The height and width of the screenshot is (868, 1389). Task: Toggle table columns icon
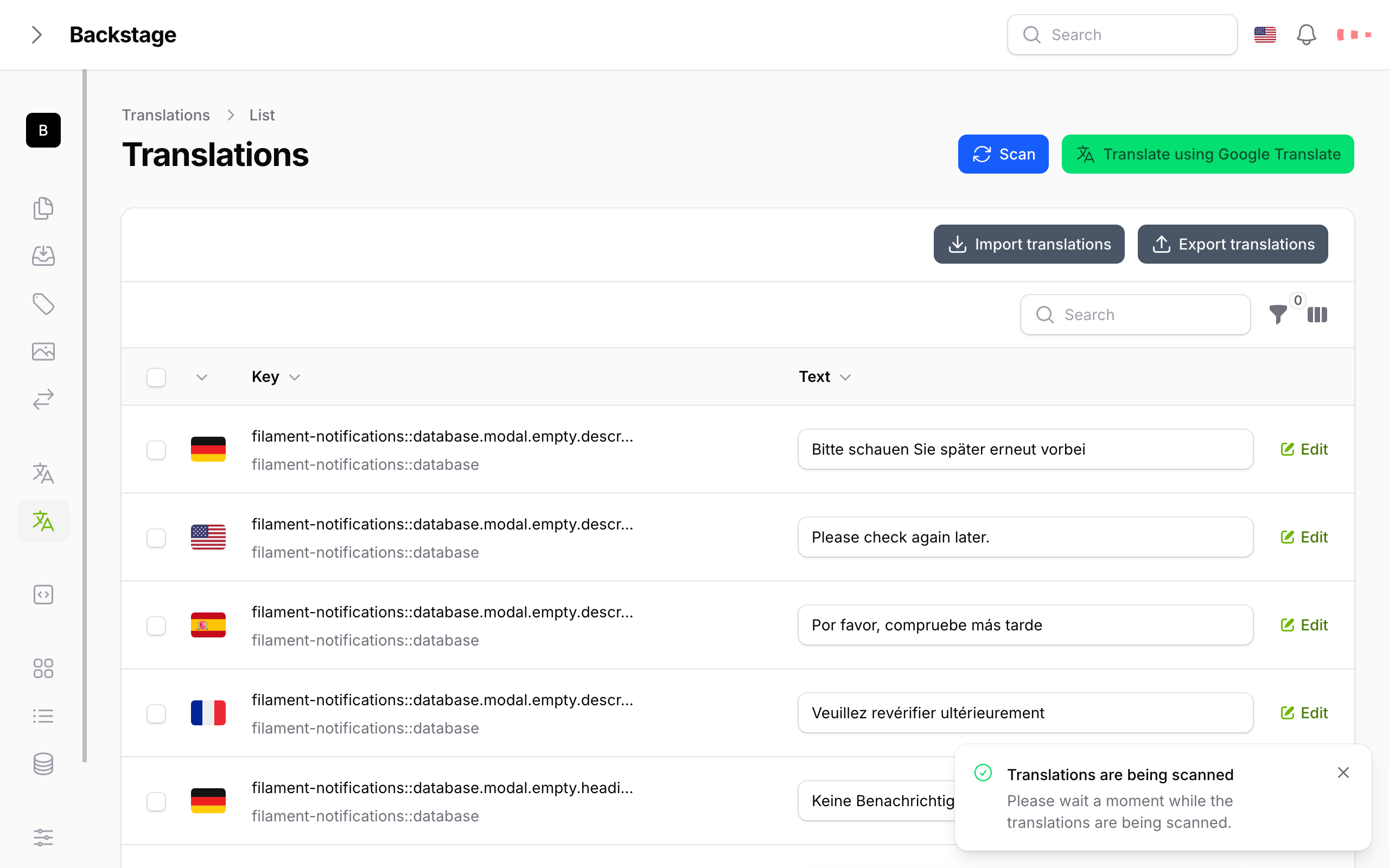(x=1317, y=315)
